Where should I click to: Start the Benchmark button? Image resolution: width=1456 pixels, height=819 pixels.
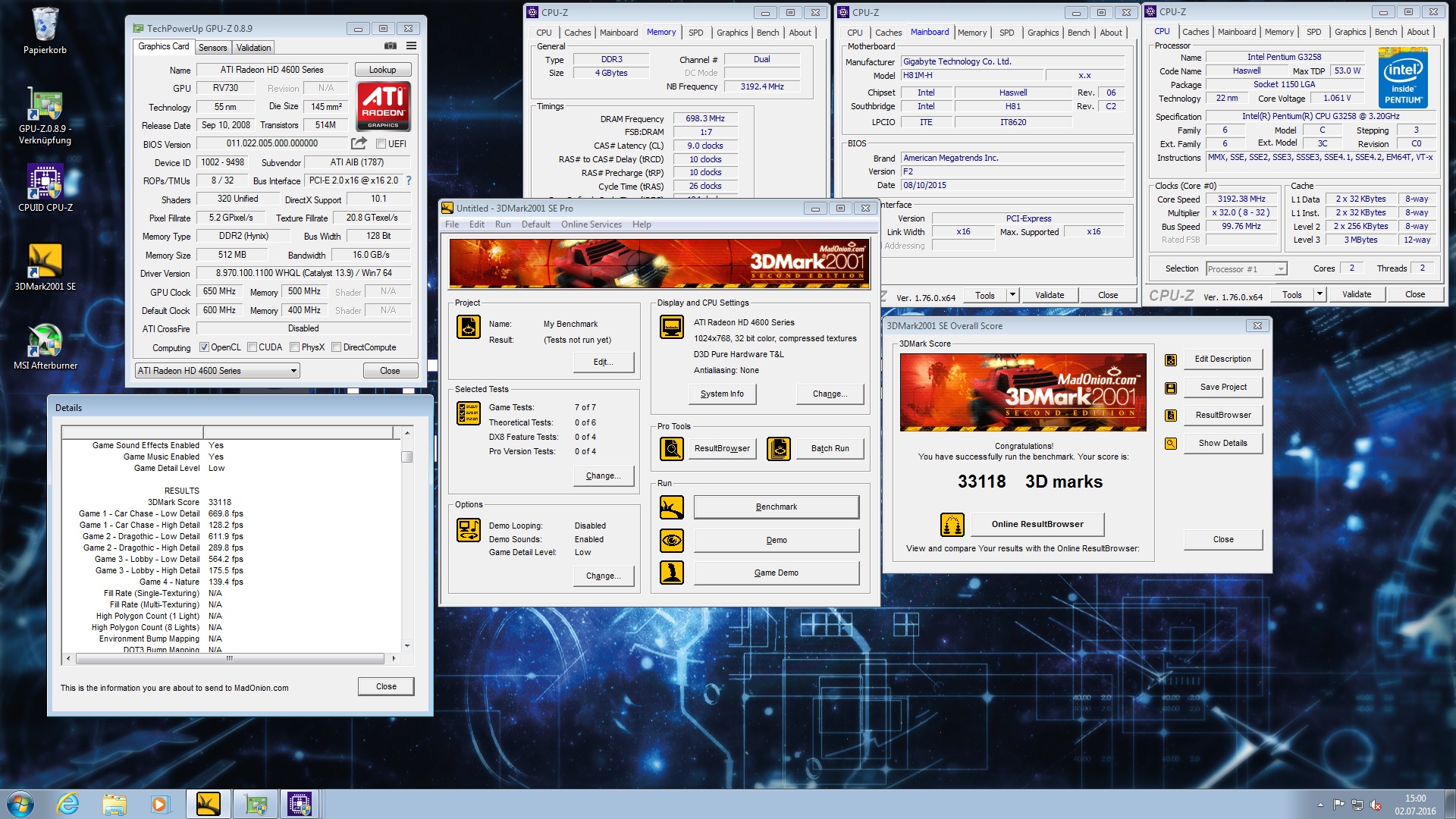click(x=777, y=507)
